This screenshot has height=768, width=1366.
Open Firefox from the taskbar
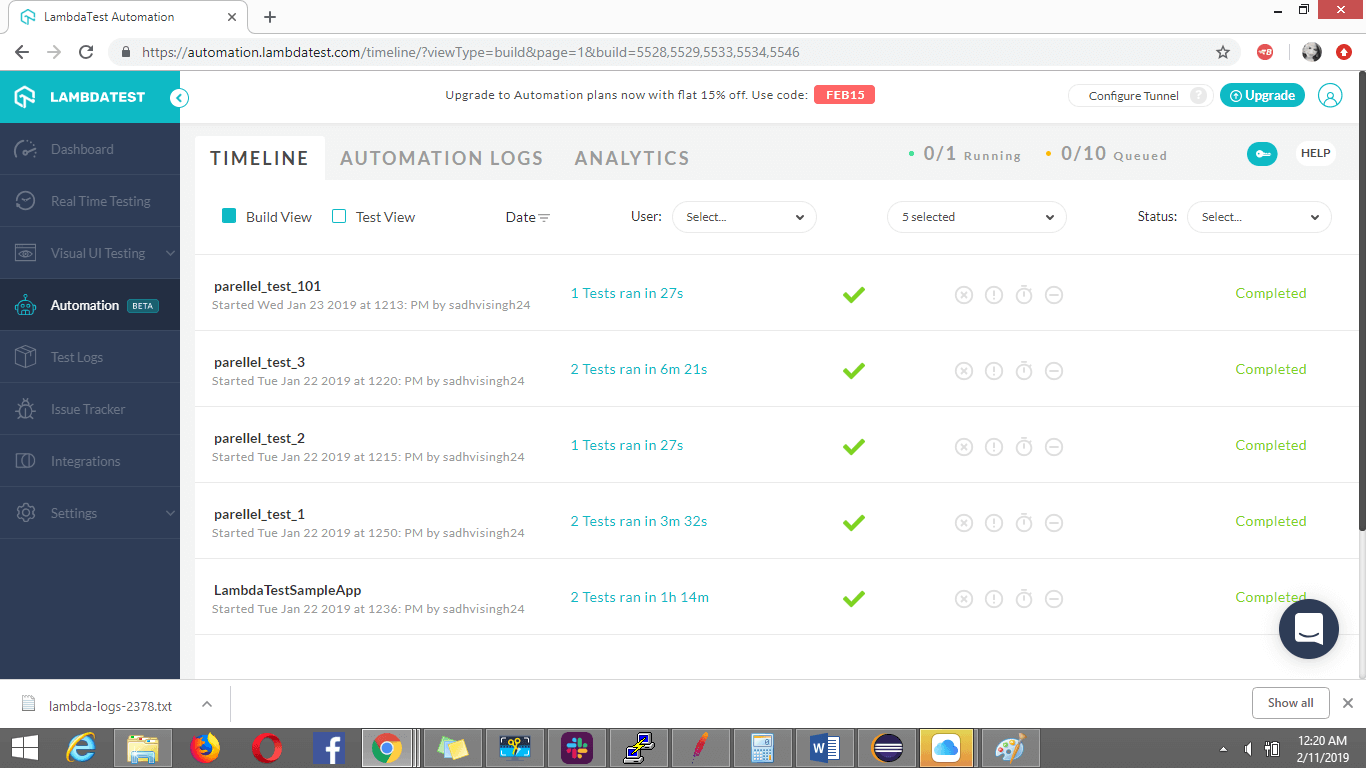click(205, 748)
